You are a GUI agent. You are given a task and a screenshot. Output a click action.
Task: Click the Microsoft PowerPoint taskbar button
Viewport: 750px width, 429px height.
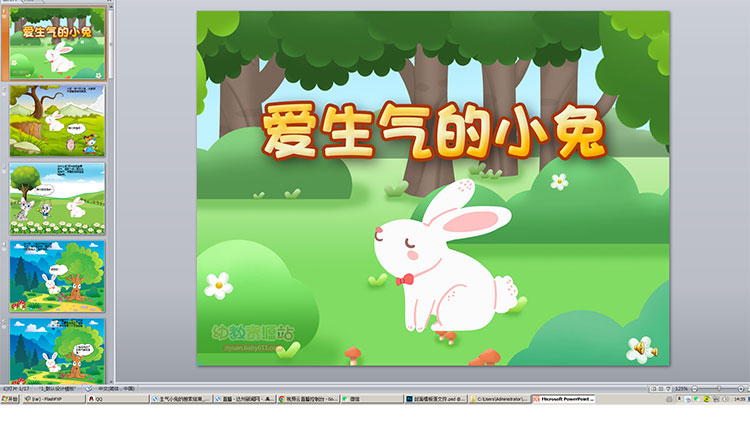[563, 398]
